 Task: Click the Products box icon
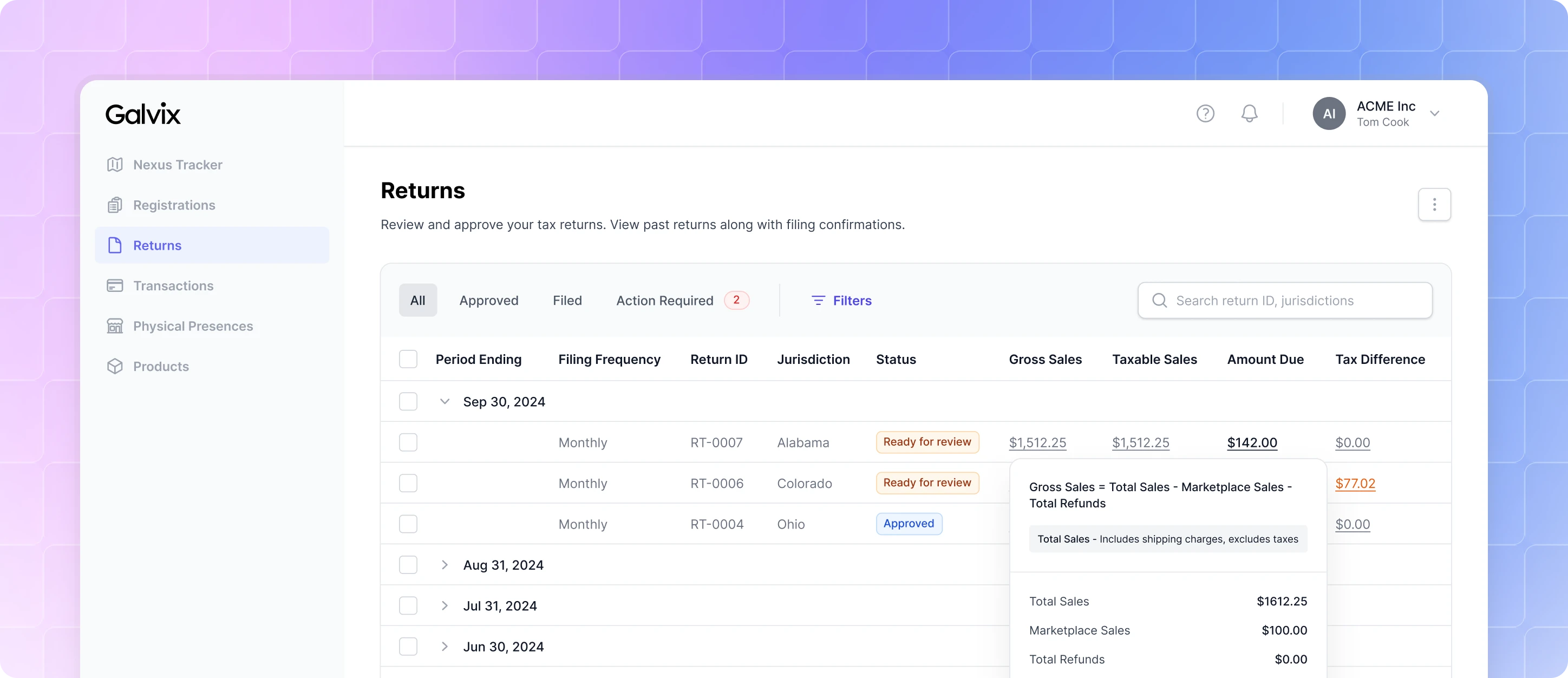click(114, 367)
